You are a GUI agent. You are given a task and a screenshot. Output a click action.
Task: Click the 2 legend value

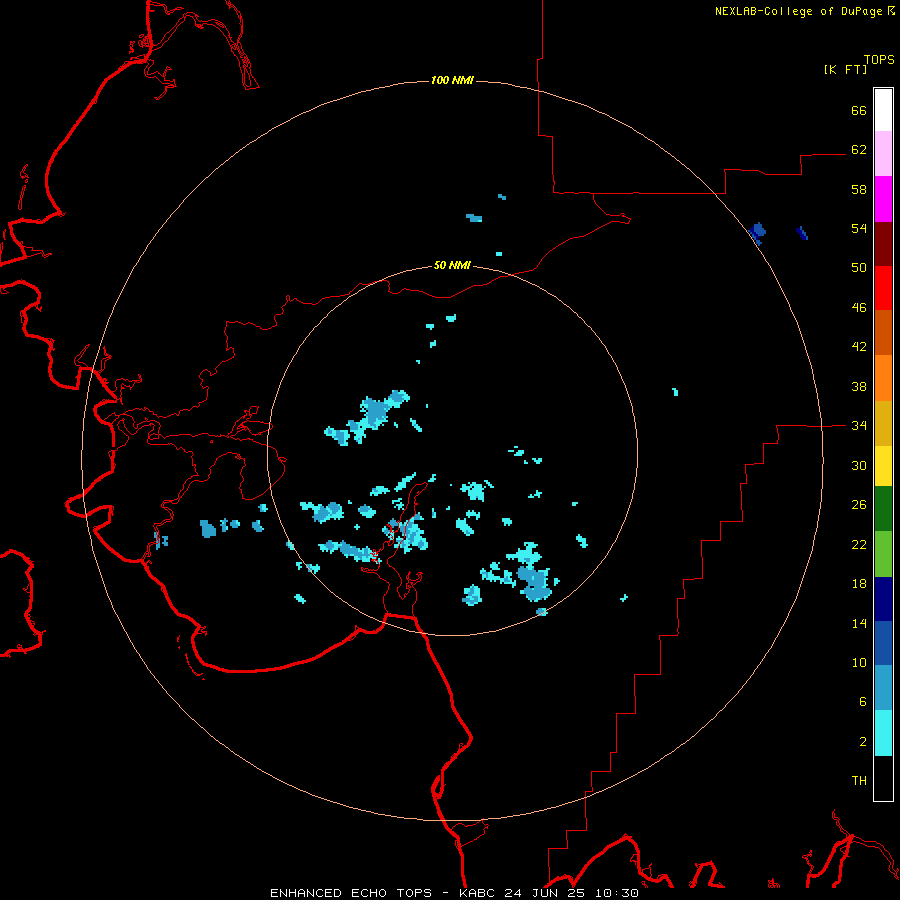click(x=863, y=742)
